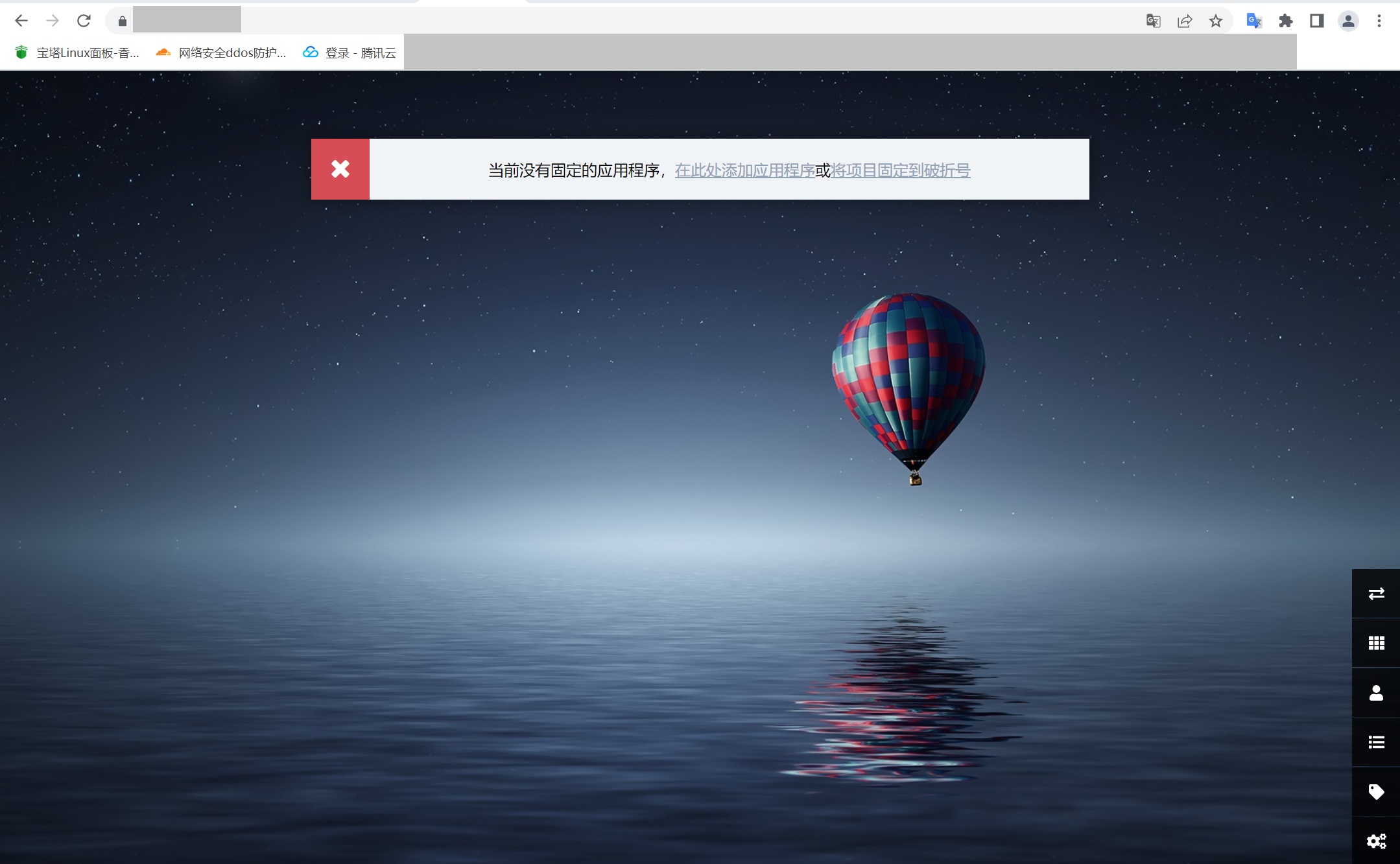Click the 将项目固定到破折号 link
This screenshot has width=1400, height=864.
(900, 170)
